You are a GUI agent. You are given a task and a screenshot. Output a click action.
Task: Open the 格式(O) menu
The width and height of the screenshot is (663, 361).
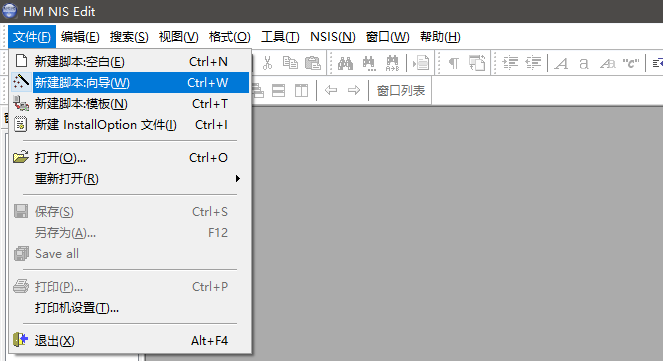click(230, 37)
